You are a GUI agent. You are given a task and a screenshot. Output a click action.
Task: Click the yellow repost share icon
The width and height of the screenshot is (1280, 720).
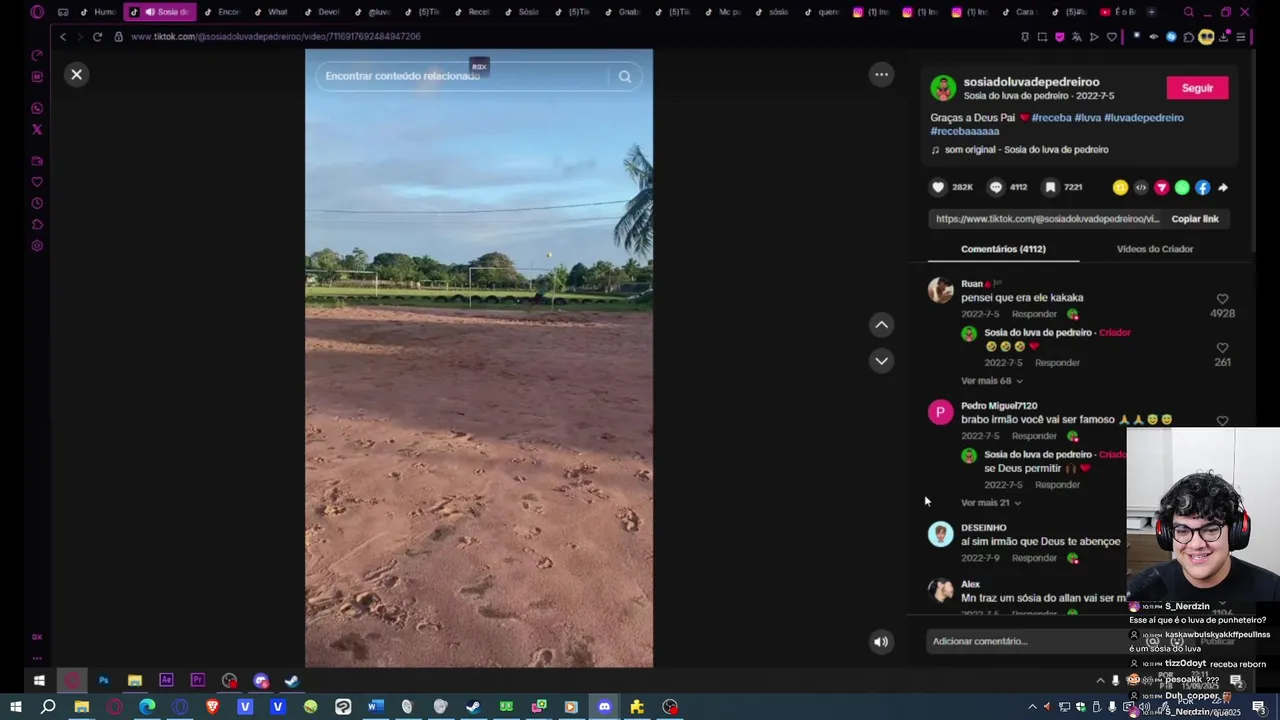[x=1120, y=187]
